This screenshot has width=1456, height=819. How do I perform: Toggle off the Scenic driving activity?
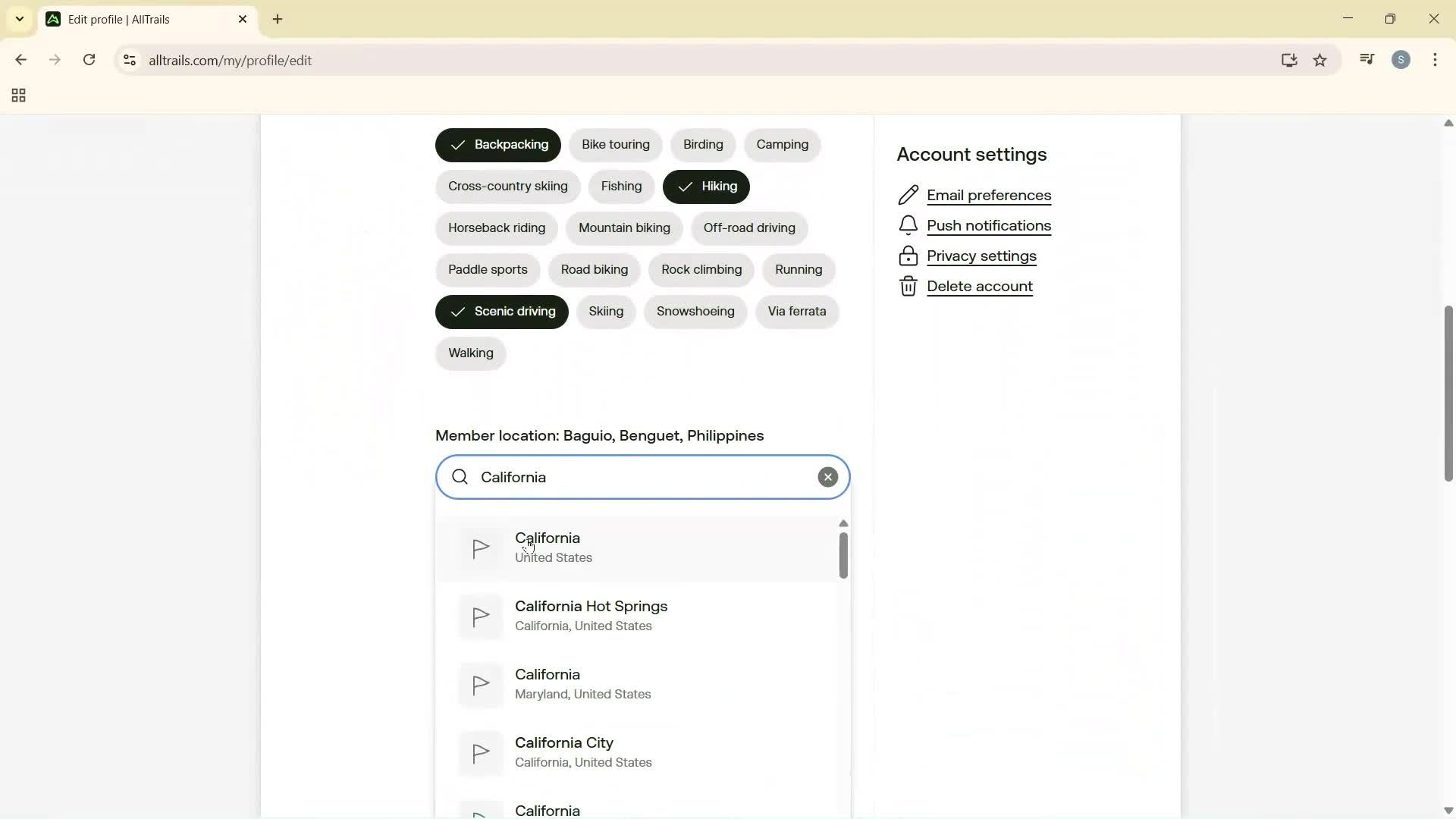(x=501, y=312)
